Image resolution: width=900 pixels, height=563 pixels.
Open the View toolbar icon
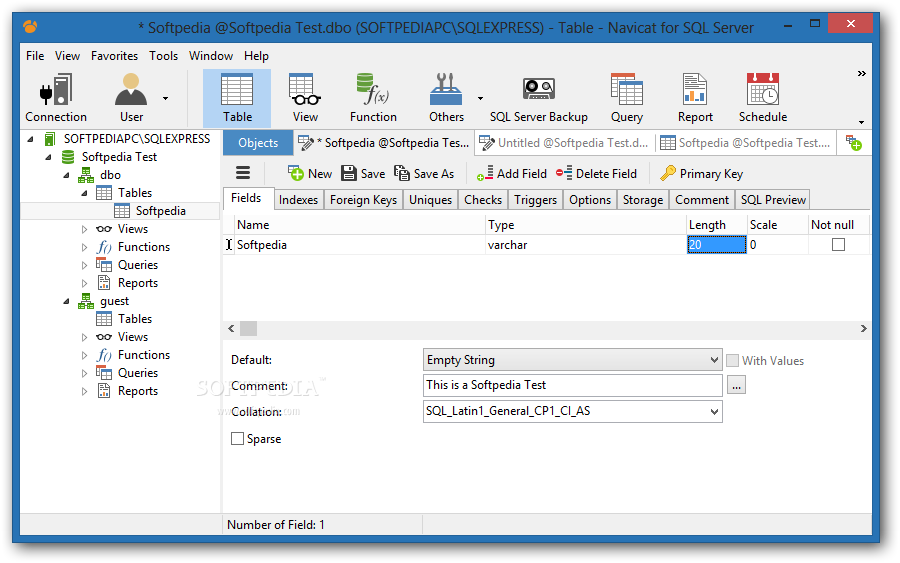(305, 98)
